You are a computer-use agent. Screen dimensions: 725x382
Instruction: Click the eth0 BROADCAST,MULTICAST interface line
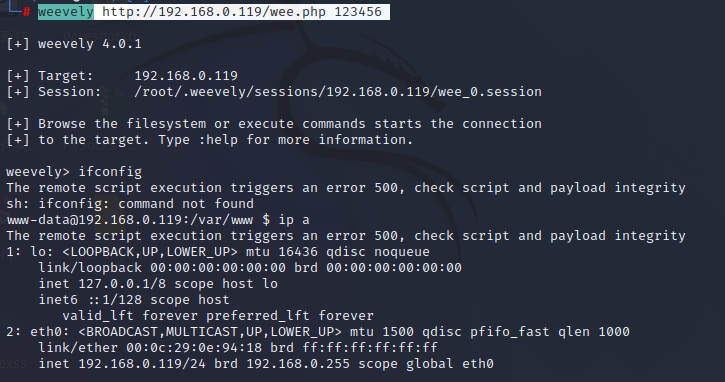point(318,332)
